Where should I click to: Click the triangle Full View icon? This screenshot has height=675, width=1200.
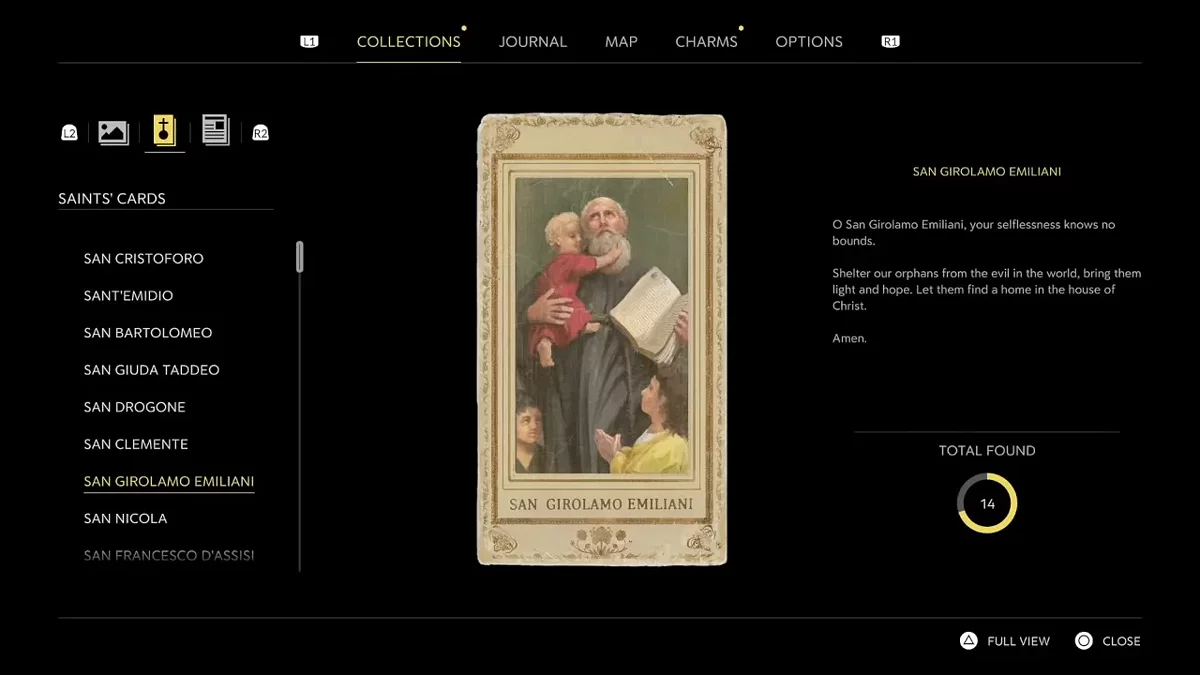pos(968,641)
